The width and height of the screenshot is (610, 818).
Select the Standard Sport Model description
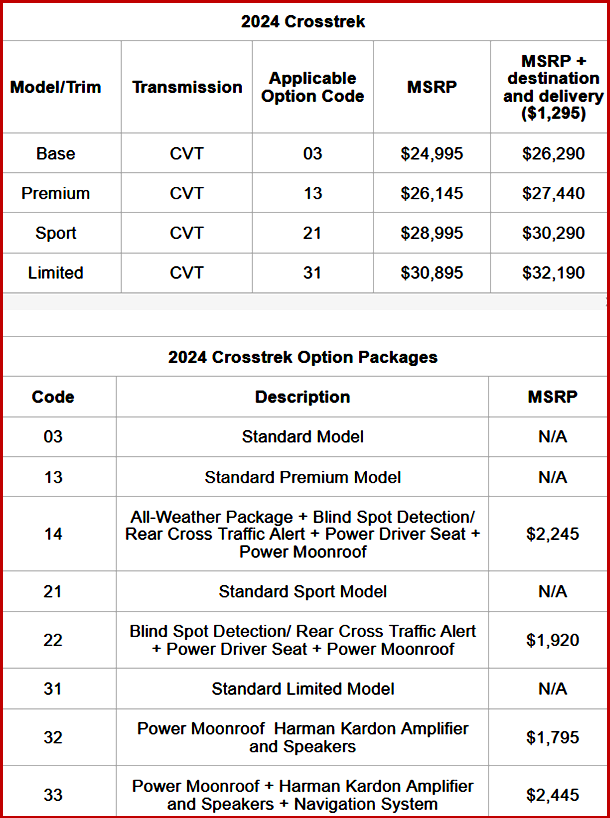click(x=302, y=591)
